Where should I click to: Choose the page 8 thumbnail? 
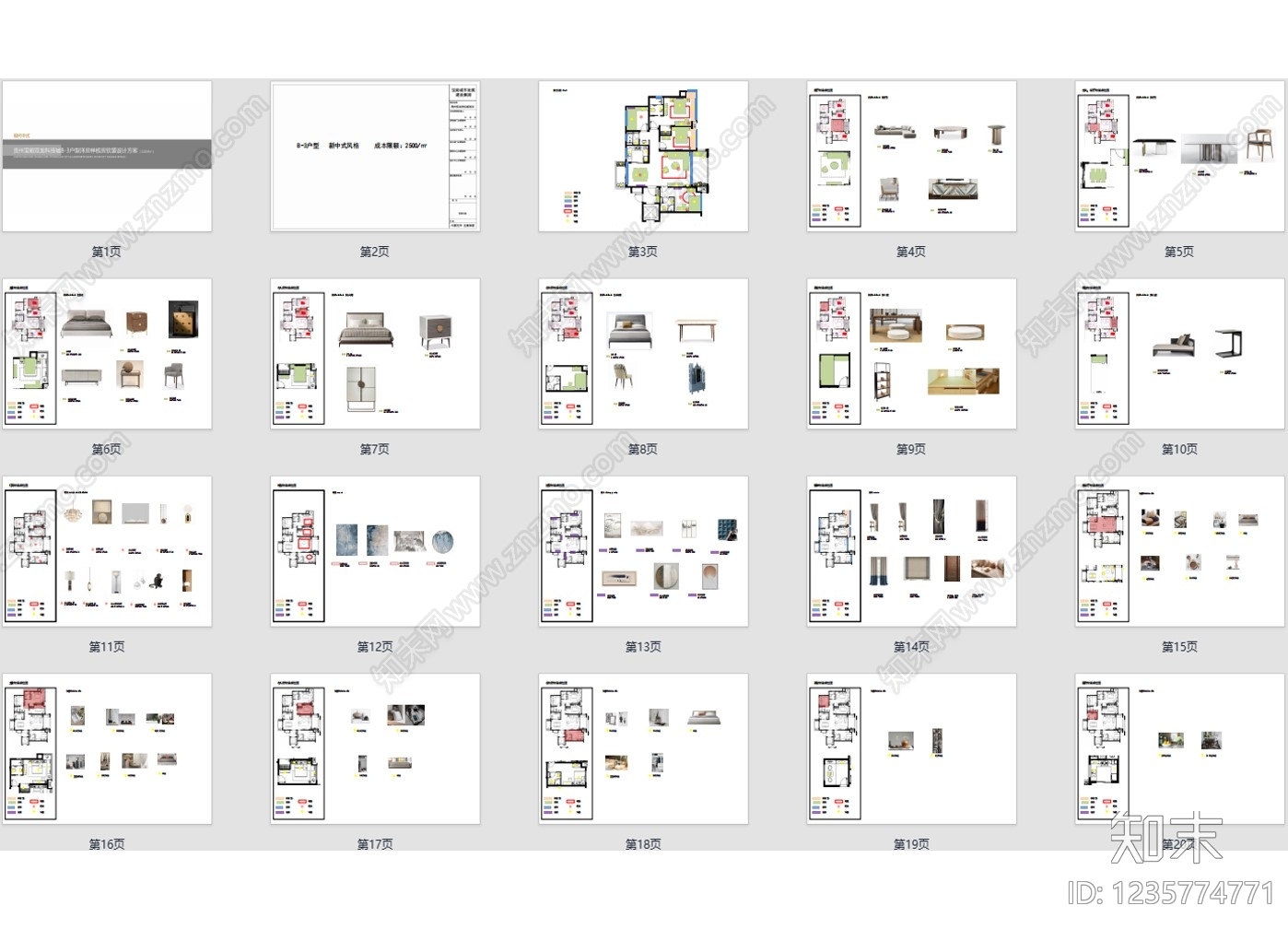click(x=643, y=354)
